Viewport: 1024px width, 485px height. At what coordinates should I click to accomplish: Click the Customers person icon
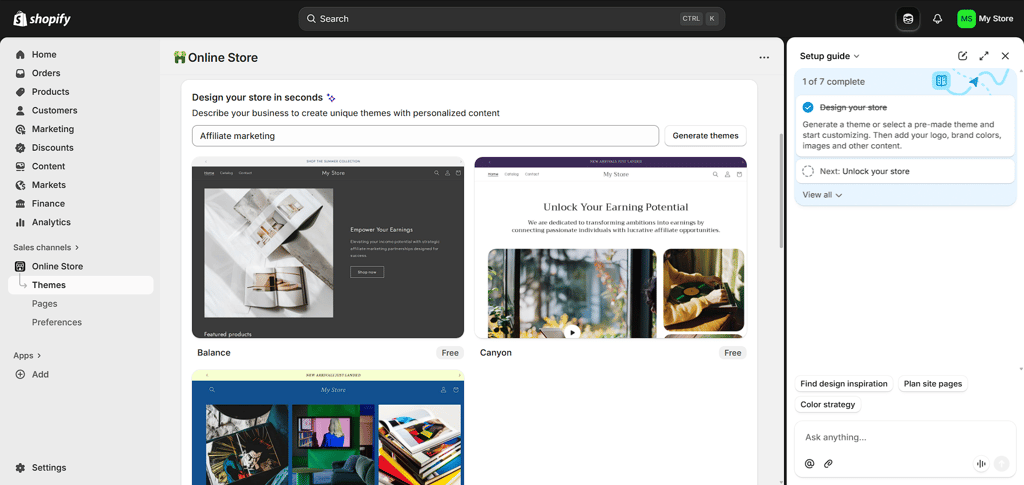(20, 110)
